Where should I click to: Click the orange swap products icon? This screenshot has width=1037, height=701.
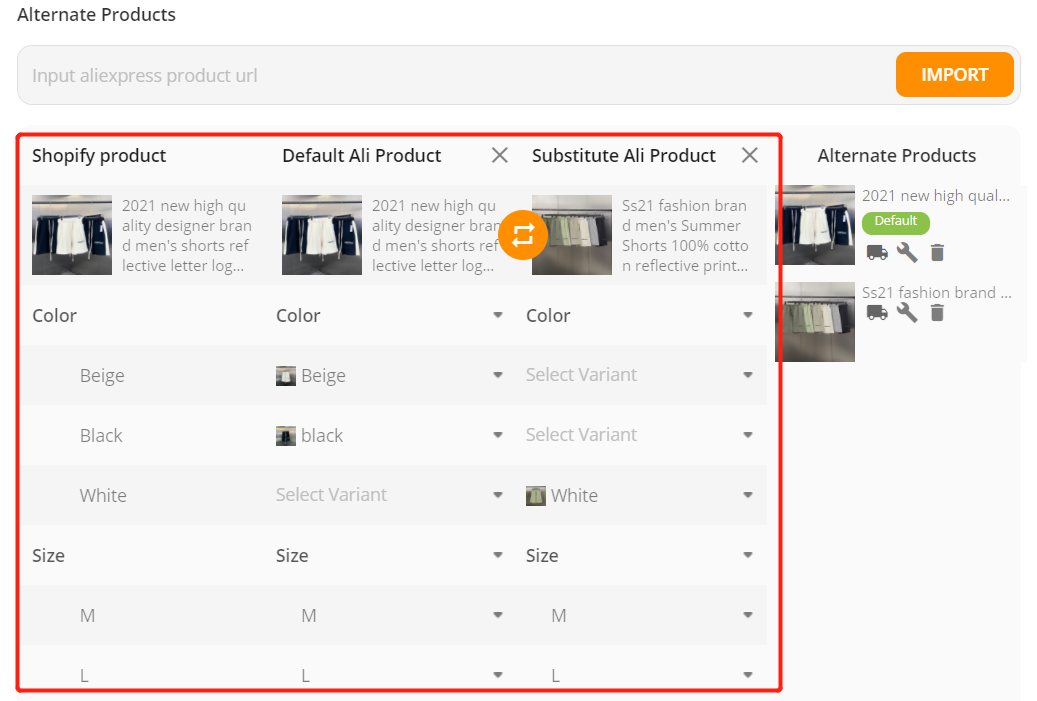point(522,235)
